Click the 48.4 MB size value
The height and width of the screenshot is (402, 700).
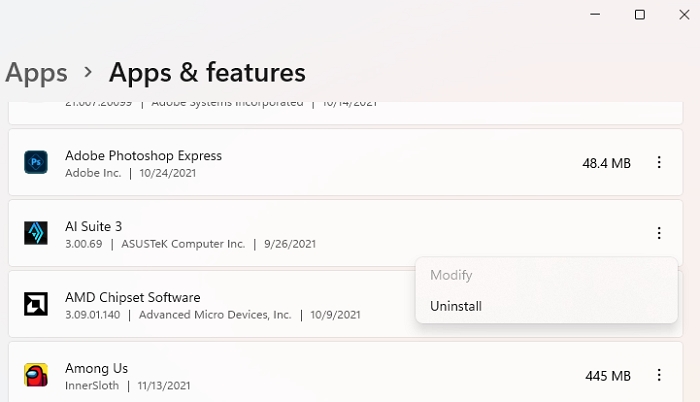[x=606, y=163]
